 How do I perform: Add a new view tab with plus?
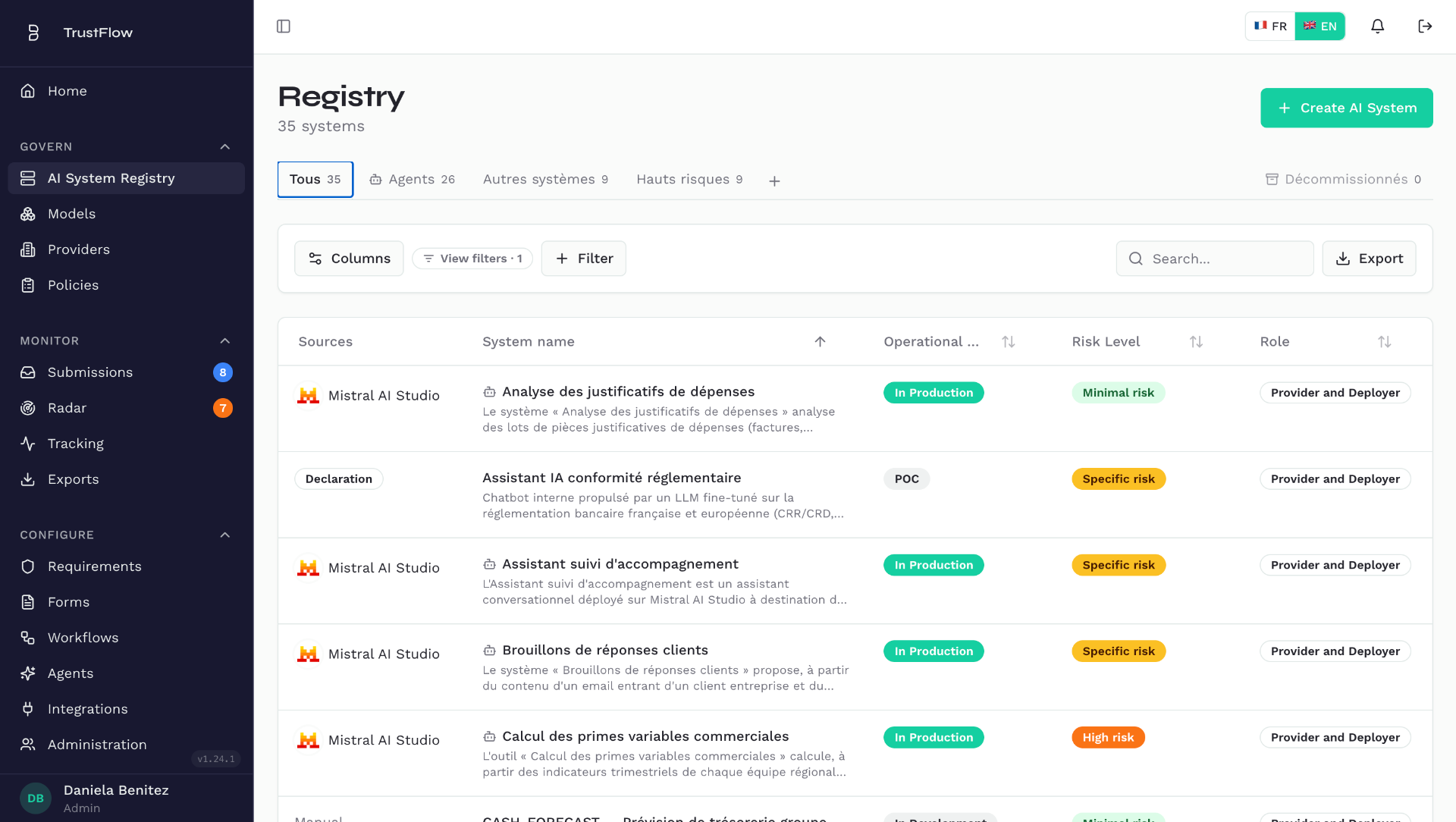click(x=774, y=181)
